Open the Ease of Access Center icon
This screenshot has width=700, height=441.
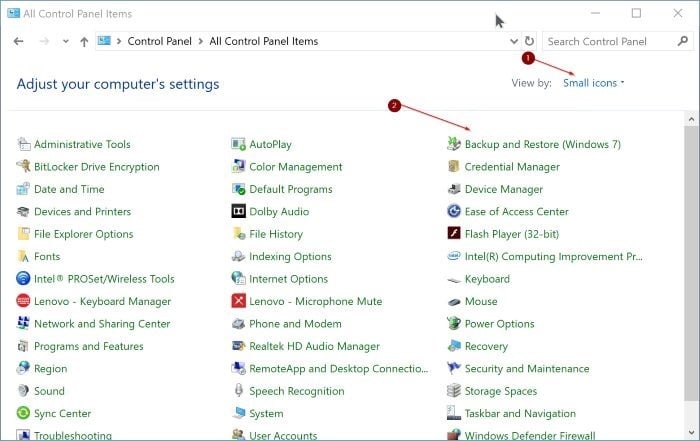tap(454, 212)
